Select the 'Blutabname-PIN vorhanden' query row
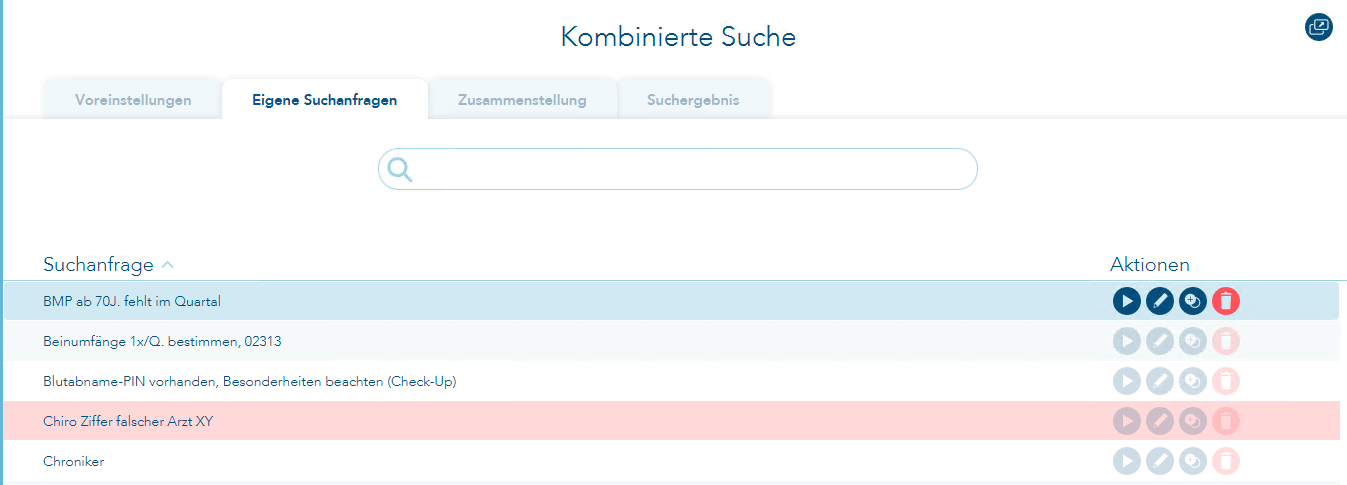The image size is (1347, 485). click(500, 381)
